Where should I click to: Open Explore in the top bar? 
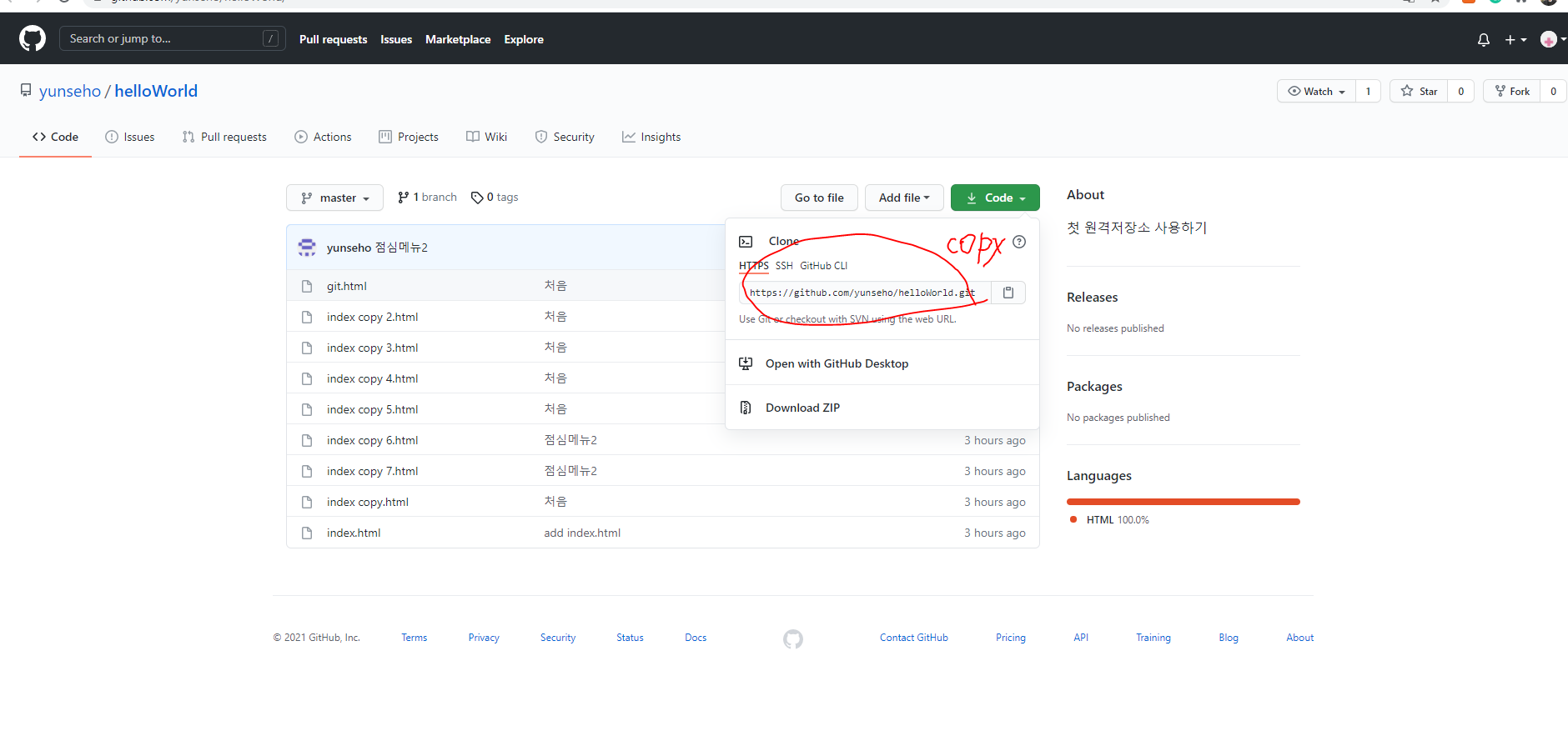524,39
